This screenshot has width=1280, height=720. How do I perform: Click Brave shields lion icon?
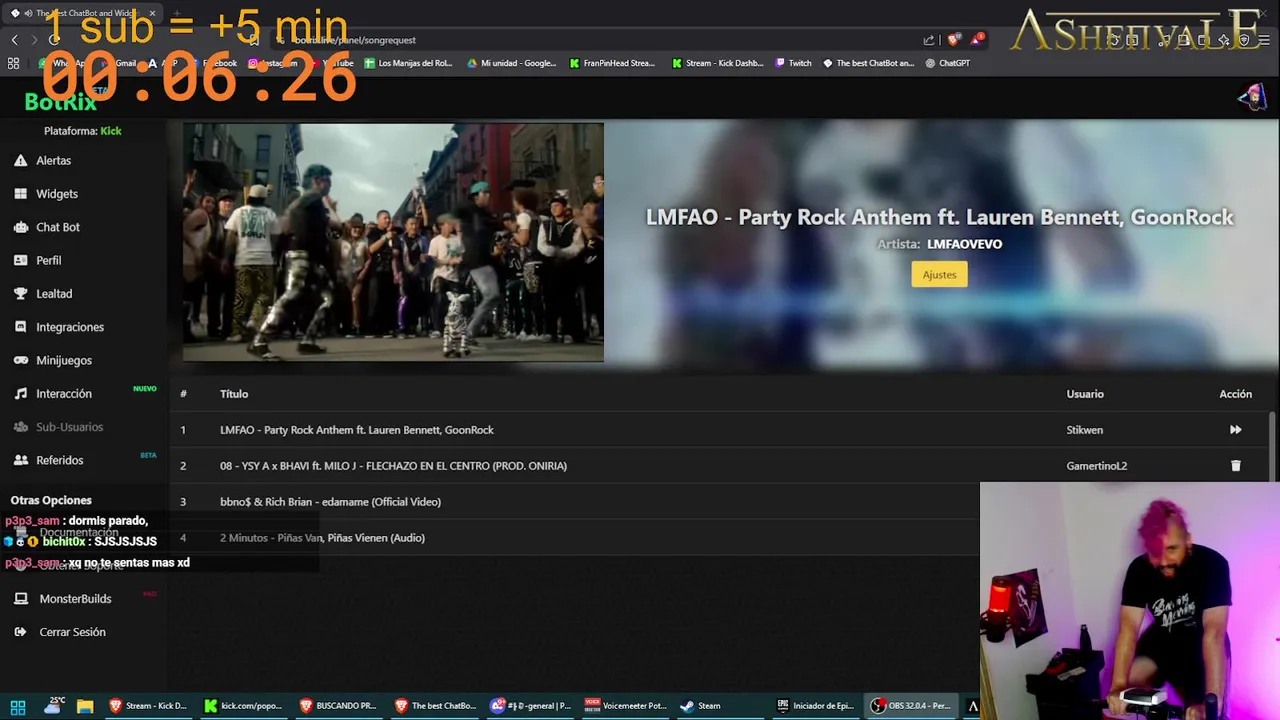coord(953,40)
